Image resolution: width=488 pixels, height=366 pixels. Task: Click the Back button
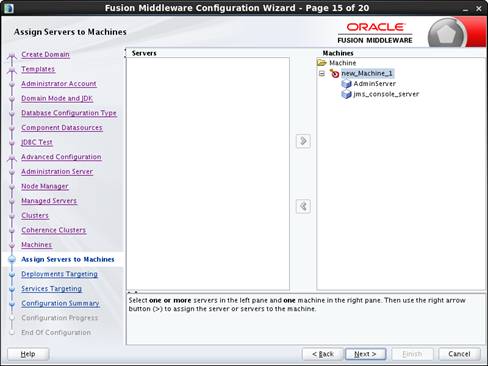coord(323,354)
